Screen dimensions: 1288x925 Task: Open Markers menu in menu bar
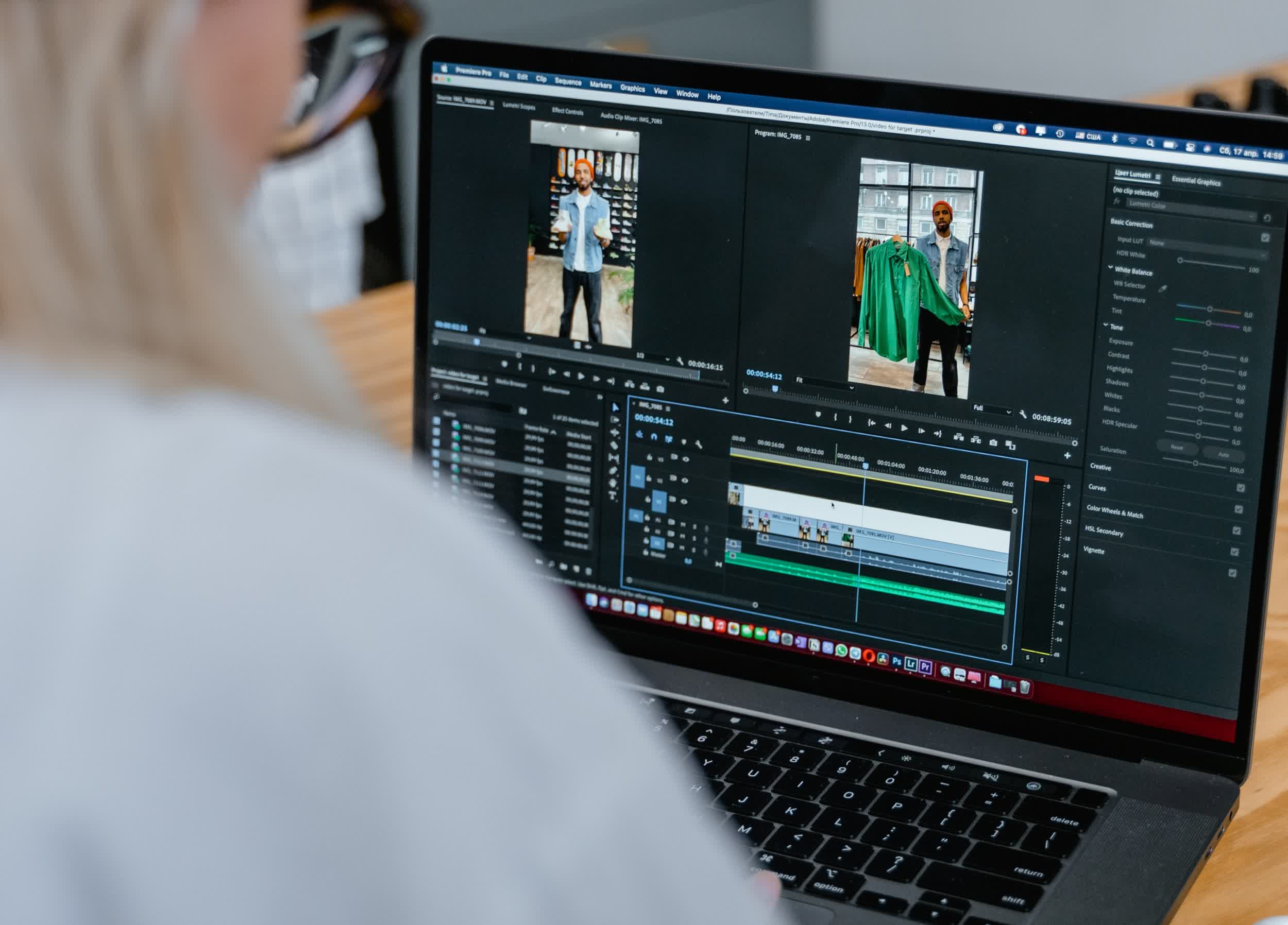[x=601, y=85]
